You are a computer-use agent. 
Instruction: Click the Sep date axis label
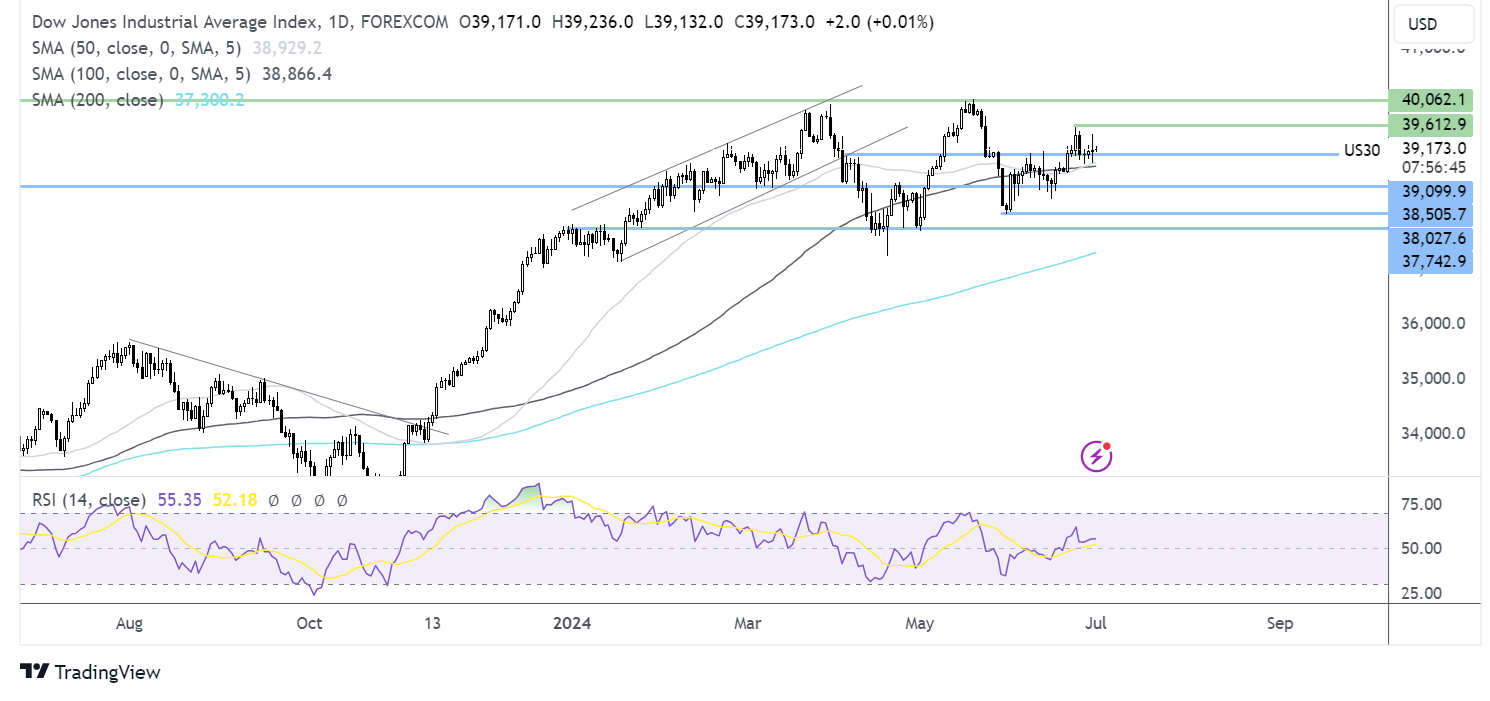(x=1279, y=623)
